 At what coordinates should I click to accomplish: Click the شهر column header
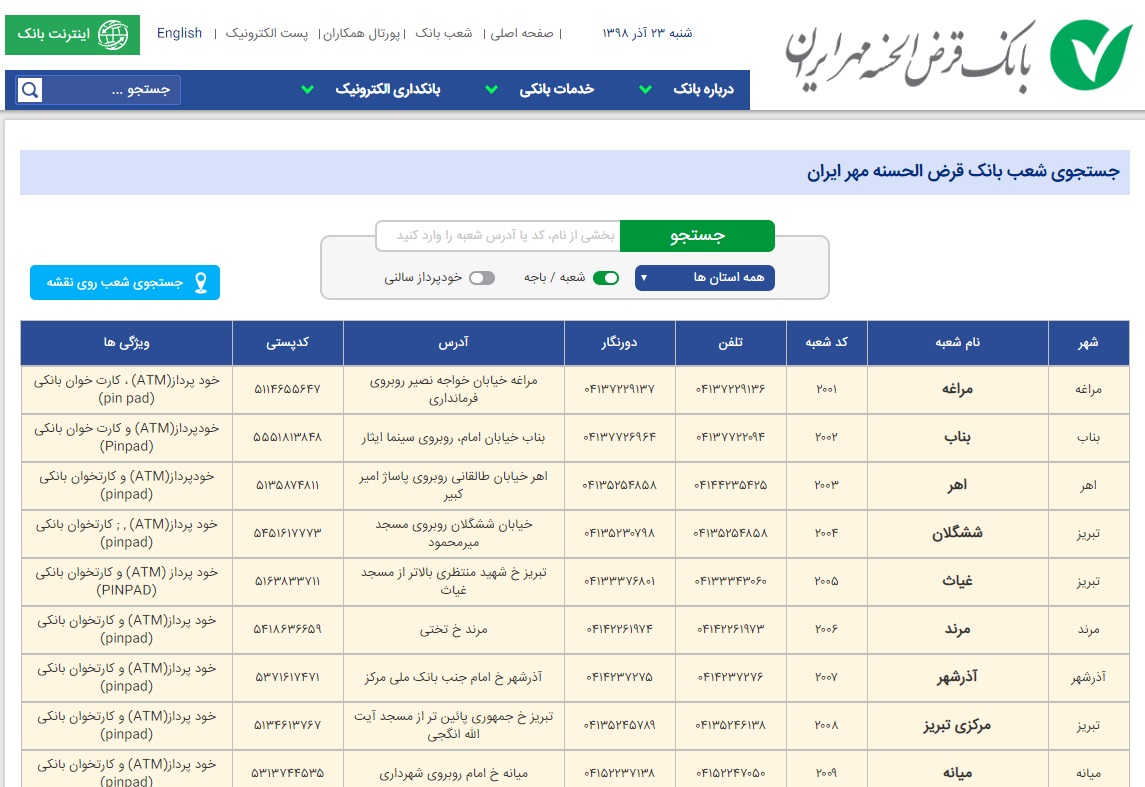(1088, 342)
